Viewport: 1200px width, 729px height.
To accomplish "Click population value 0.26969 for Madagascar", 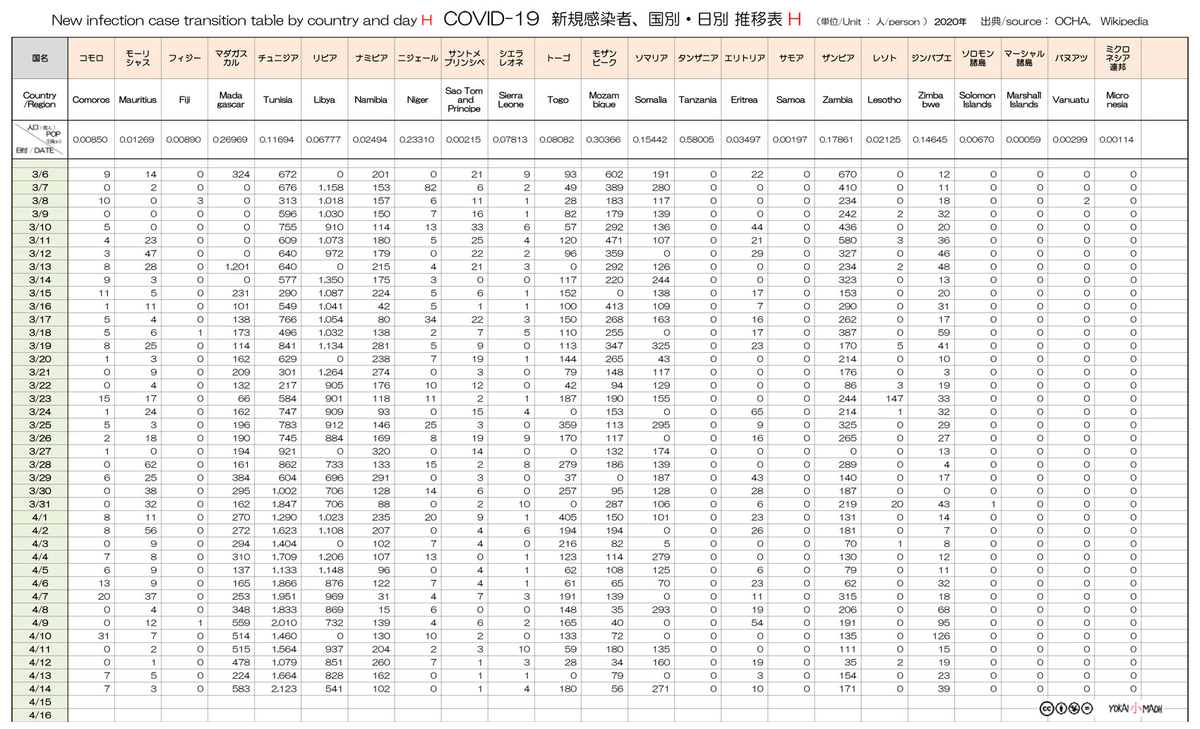I will pos(232,139).
